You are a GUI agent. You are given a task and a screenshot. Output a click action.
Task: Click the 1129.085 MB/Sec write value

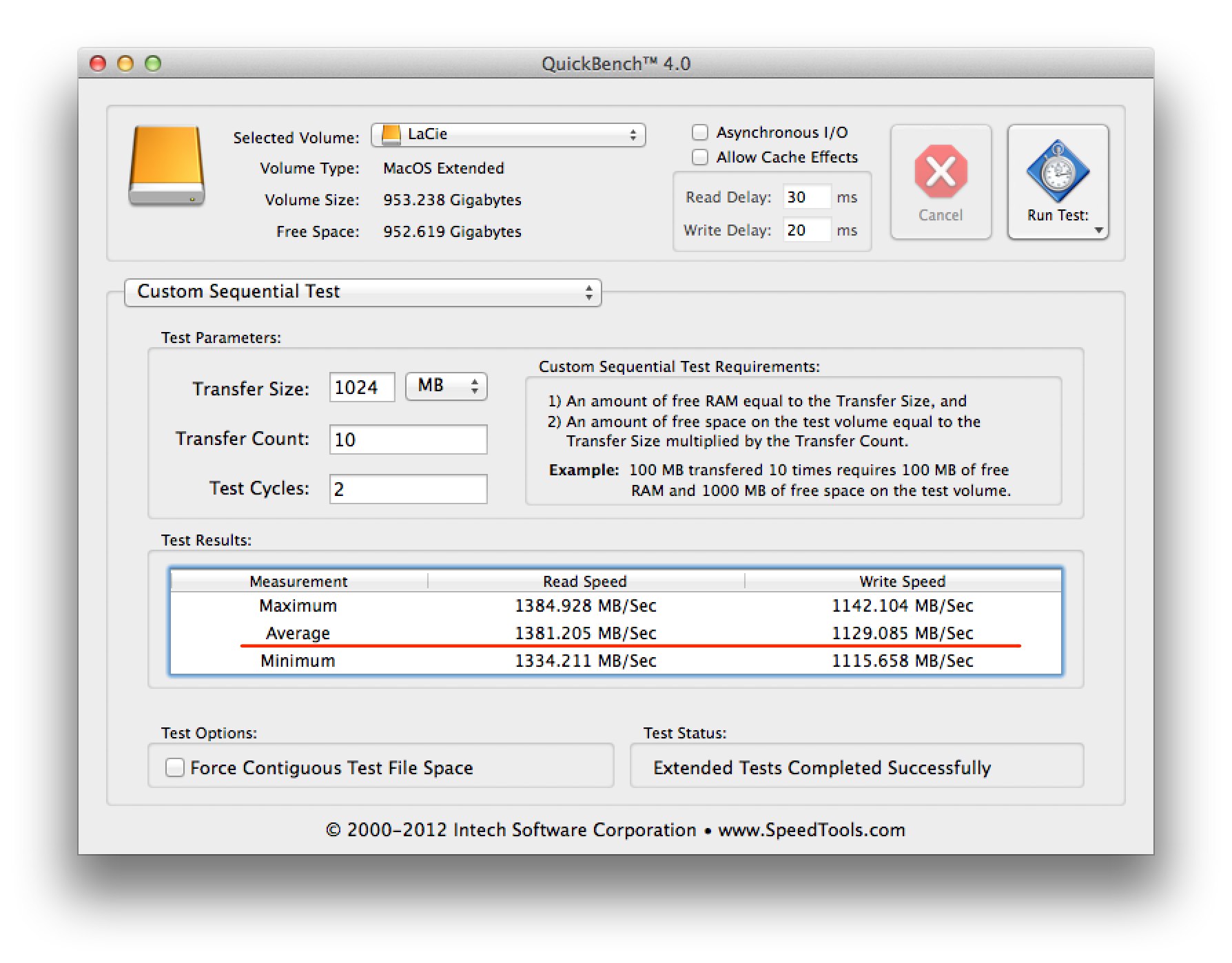click(903, 633)
